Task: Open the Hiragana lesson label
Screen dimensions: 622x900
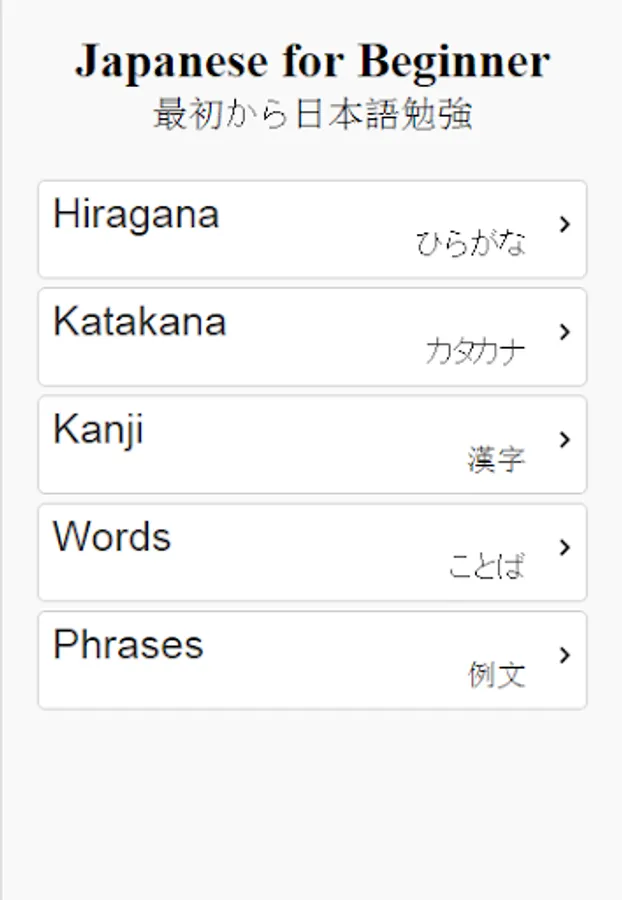Action: click(x=136, y=214)
